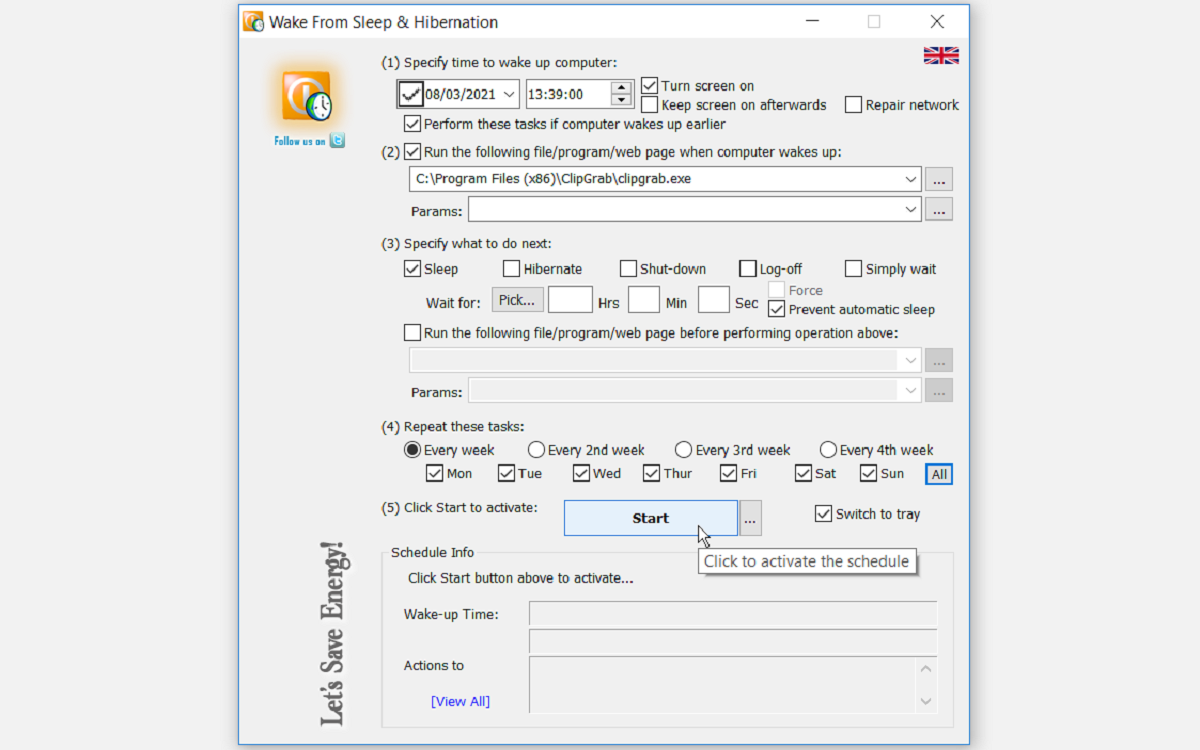Uncheck Turn screen on
This screenshot has height=750, width=1200.
click(x=650, y=86)
